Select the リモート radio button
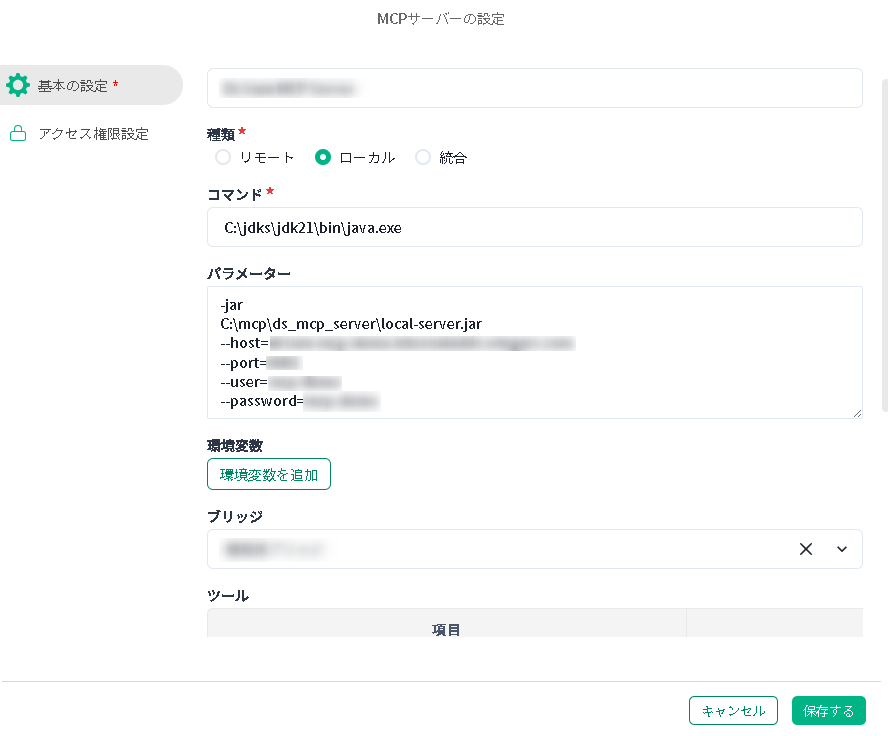The image size is (888, 736). tap(223, 157)
